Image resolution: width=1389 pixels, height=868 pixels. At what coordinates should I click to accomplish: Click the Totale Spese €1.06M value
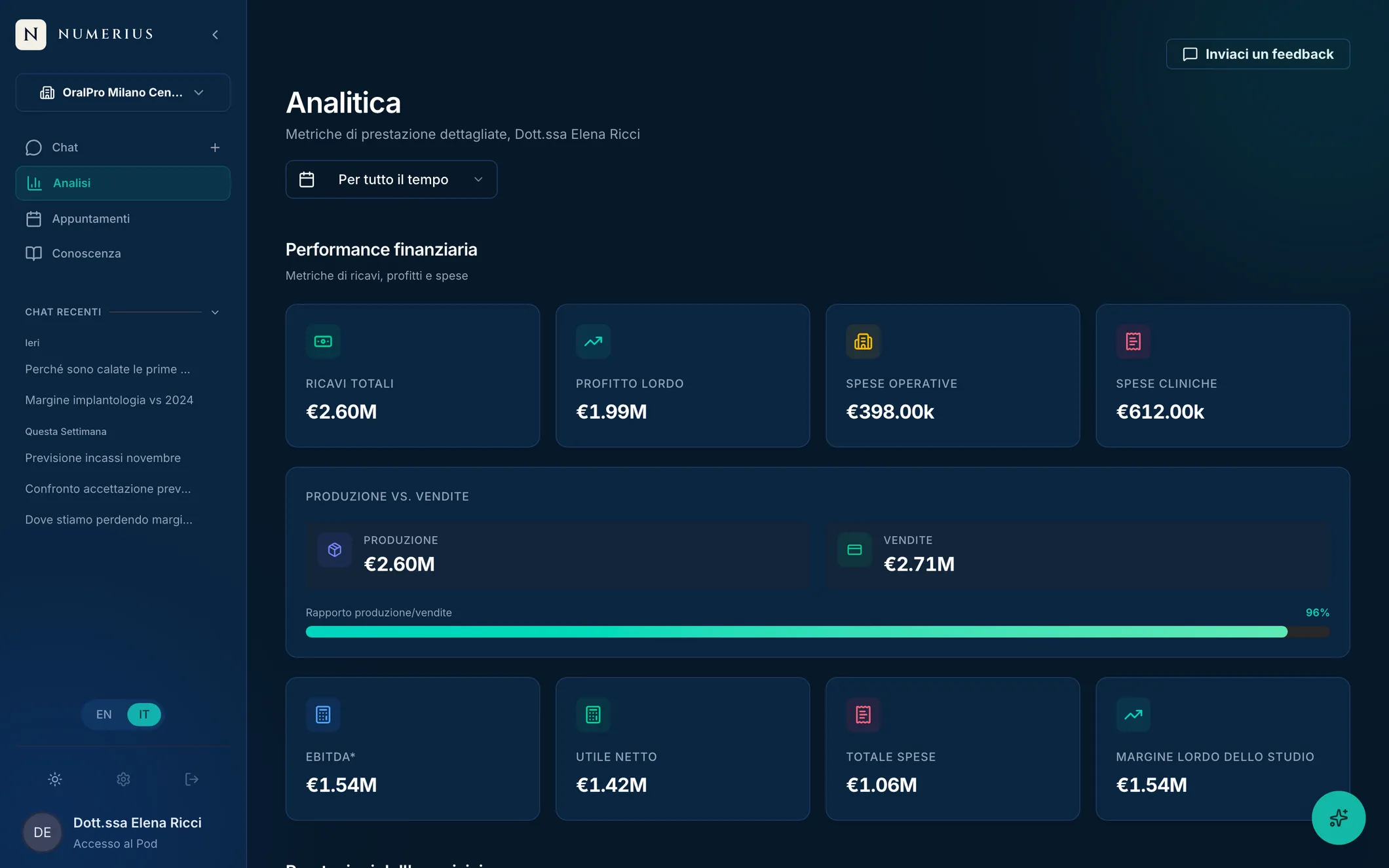pyautogui.click(x=882, y=785)
